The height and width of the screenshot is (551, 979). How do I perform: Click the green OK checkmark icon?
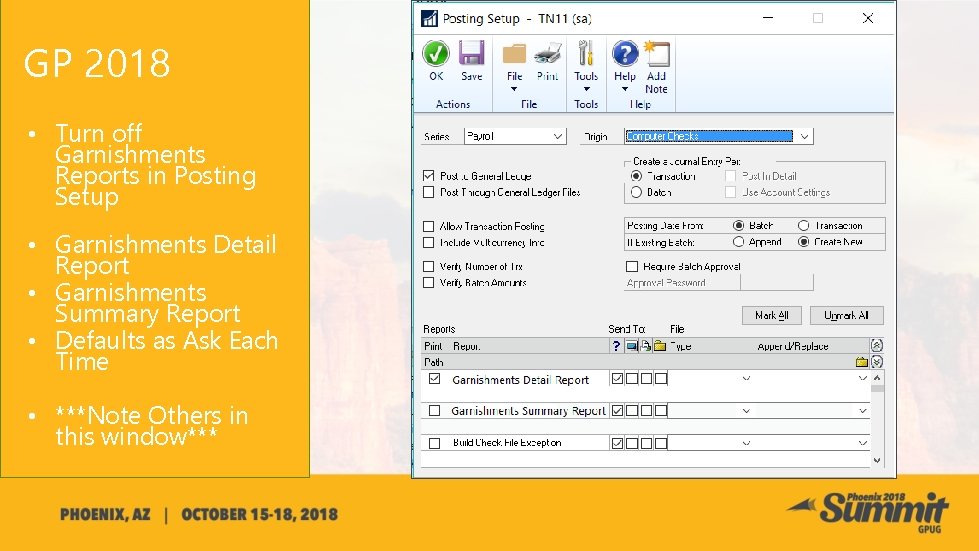436,54
